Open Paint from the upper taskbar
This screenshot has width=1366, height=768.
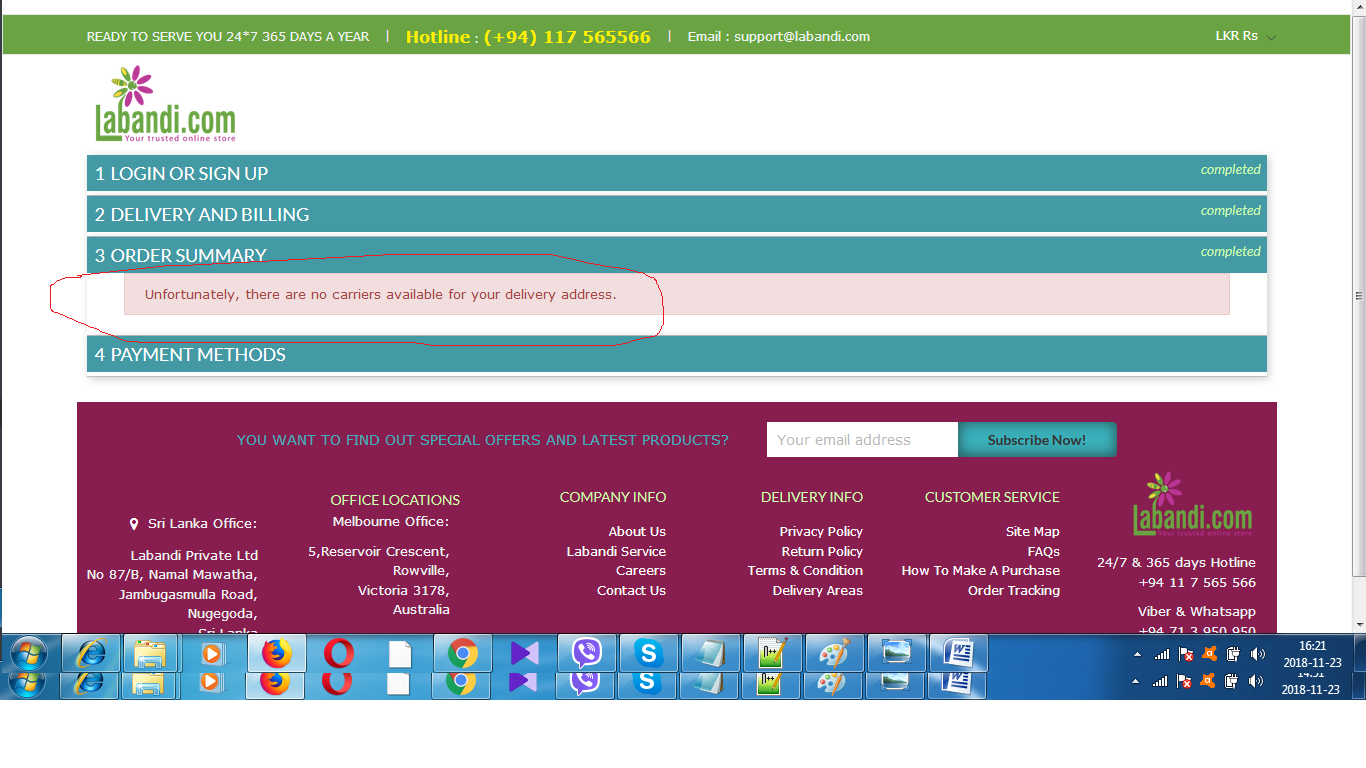[x=834, y=654]
